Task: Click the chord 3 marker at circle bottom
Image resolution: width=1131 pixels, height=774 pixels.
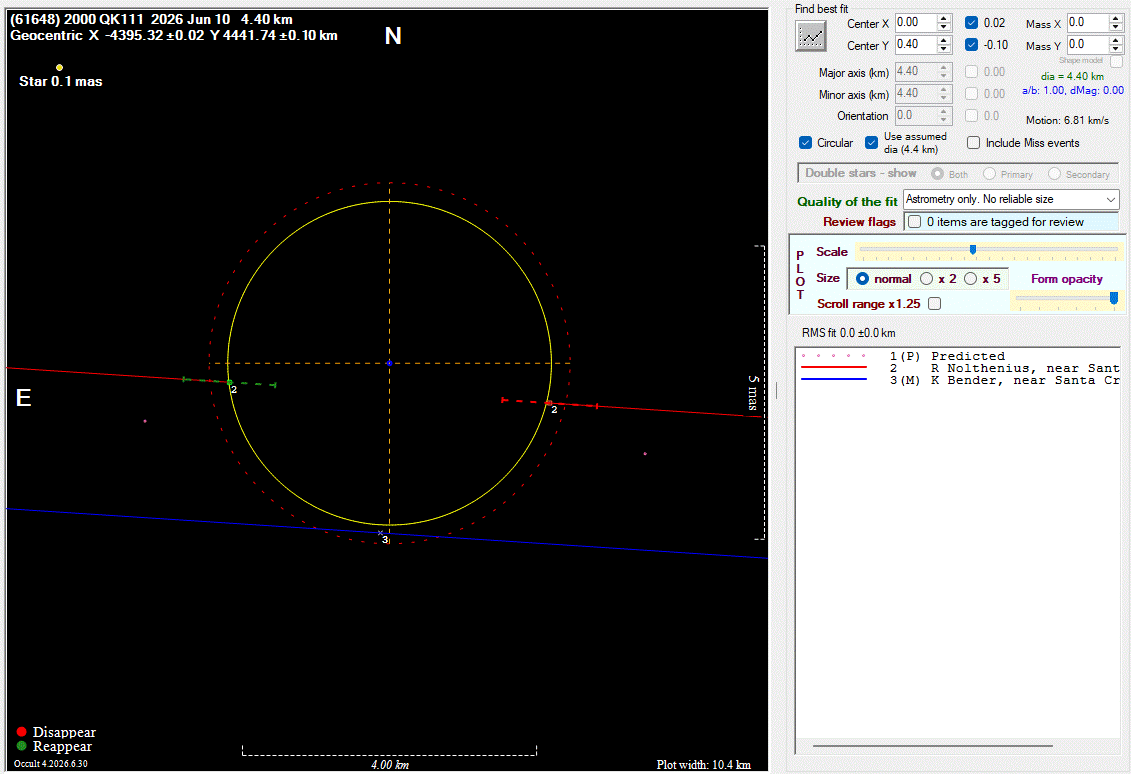Action: coord(381,533)
